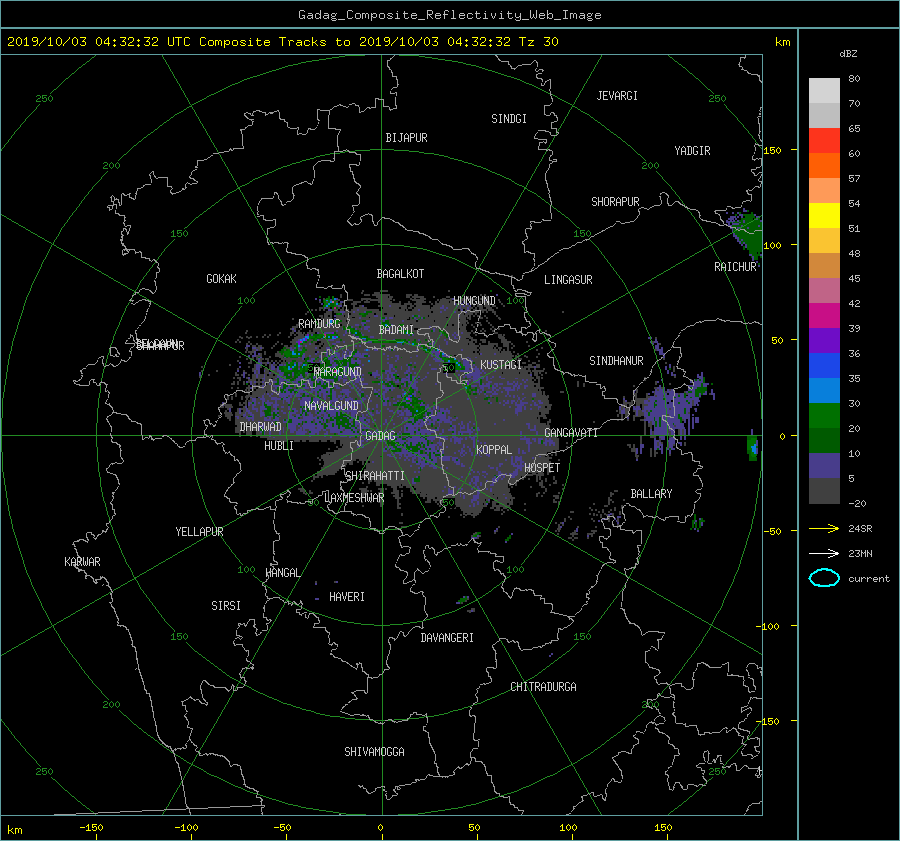Click the JEVARGI city label
The image size is (900, 841).
point(617,96)
